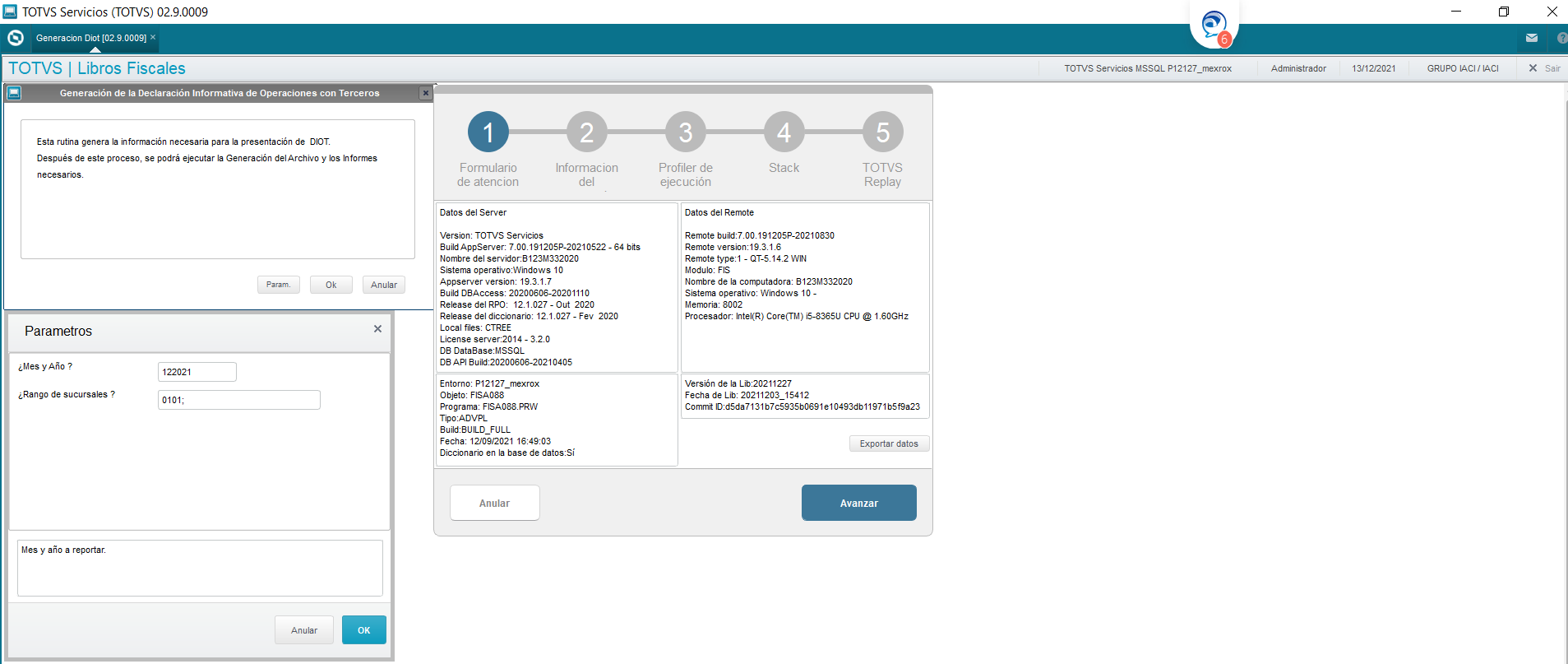The width and height of the screenshot is (1568, 664).
Task: Click the Sair exit button
Action: tap(1545, 68)
